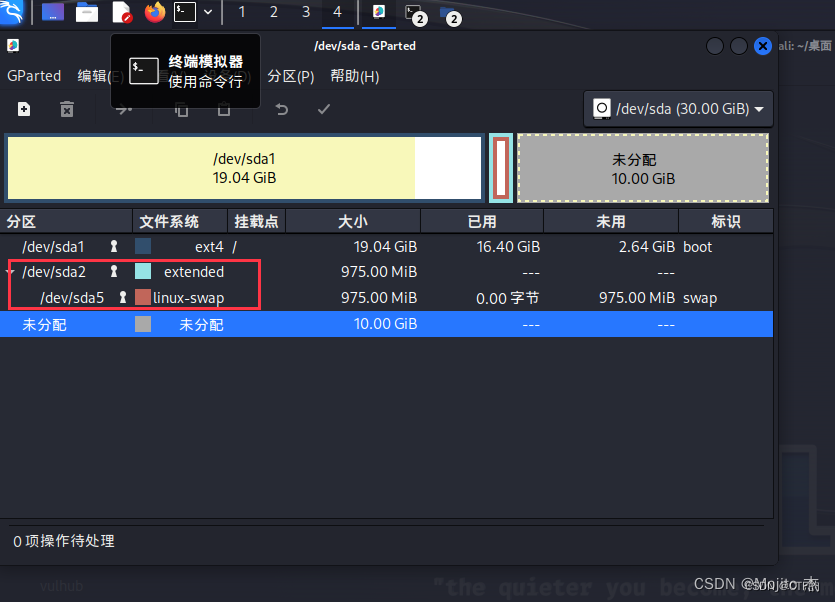Collapse the /dev/sda2 extended partition tree
The image size is (835, 602).
10,272
